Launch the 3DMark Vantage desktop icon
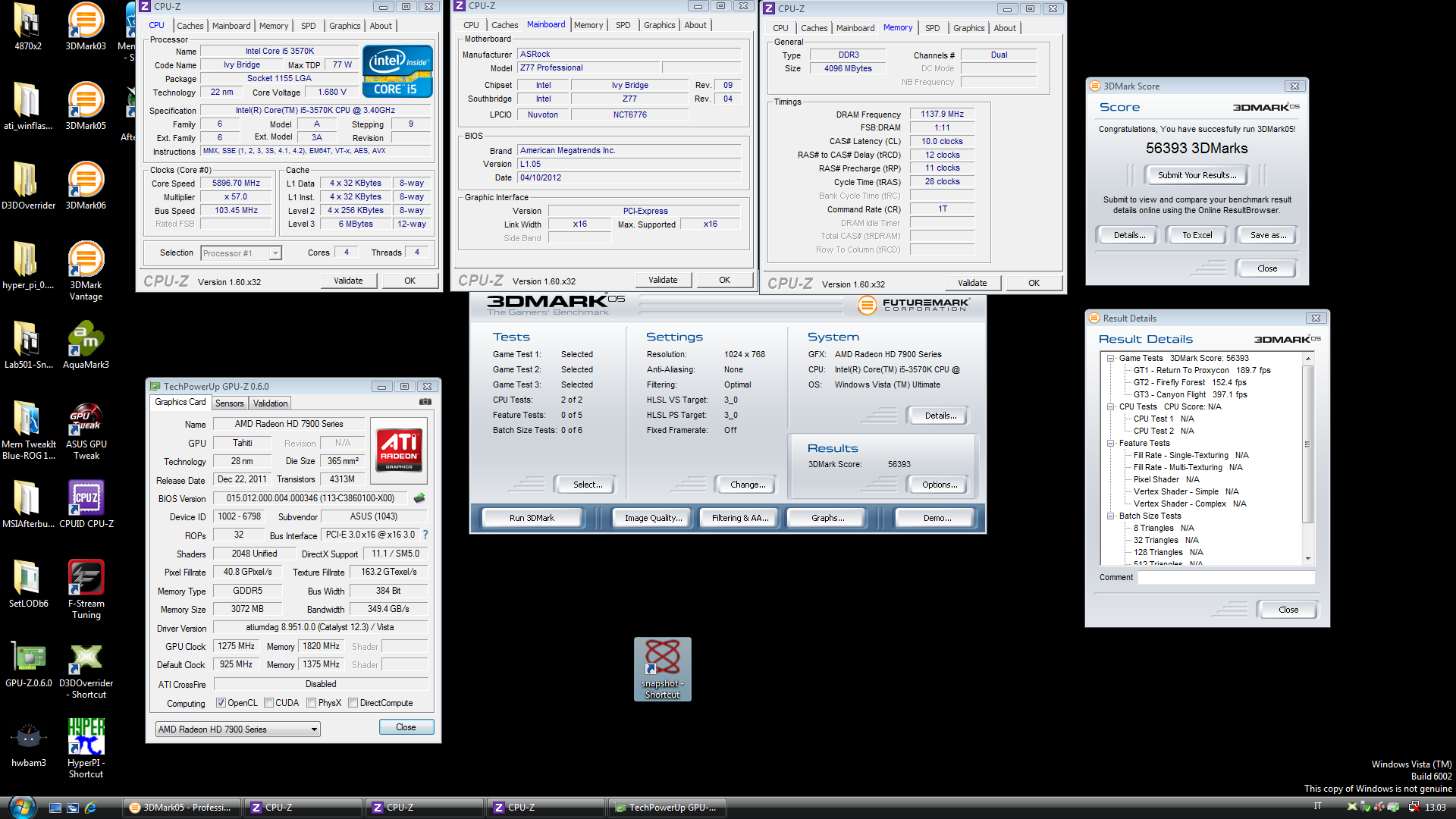Screen dimensions: 1456x819 pos(86,270)
